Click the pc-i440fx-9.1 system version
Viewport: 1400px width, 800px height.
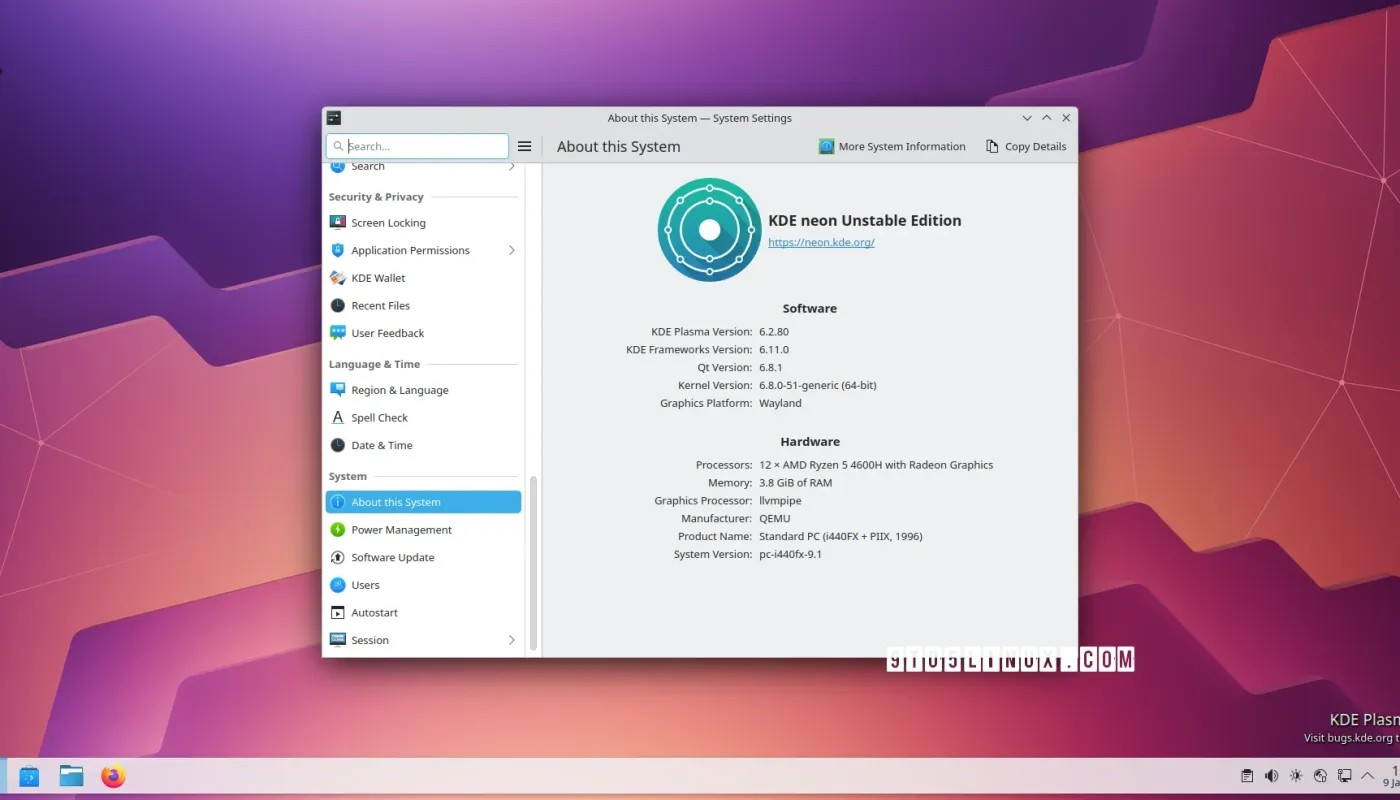(x=790, y=554)
